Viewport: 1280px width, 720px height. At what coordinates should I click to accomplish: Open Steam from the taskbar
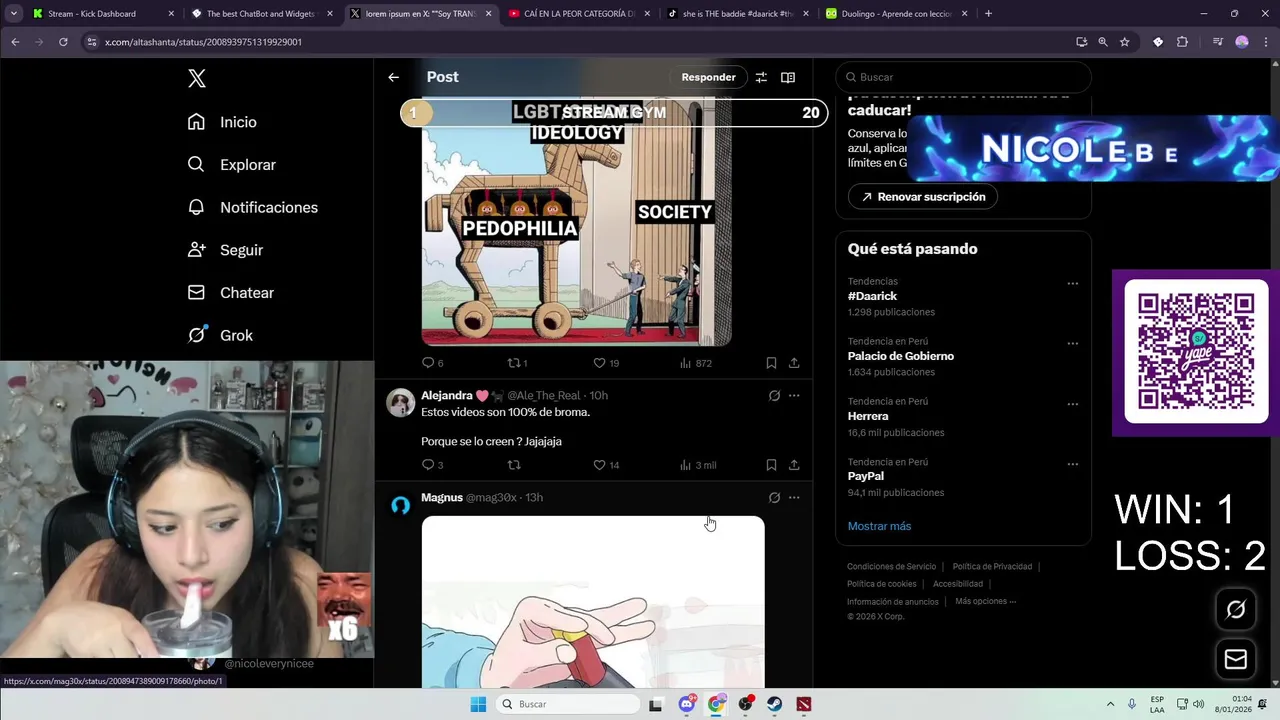click(x=775, y=704)
